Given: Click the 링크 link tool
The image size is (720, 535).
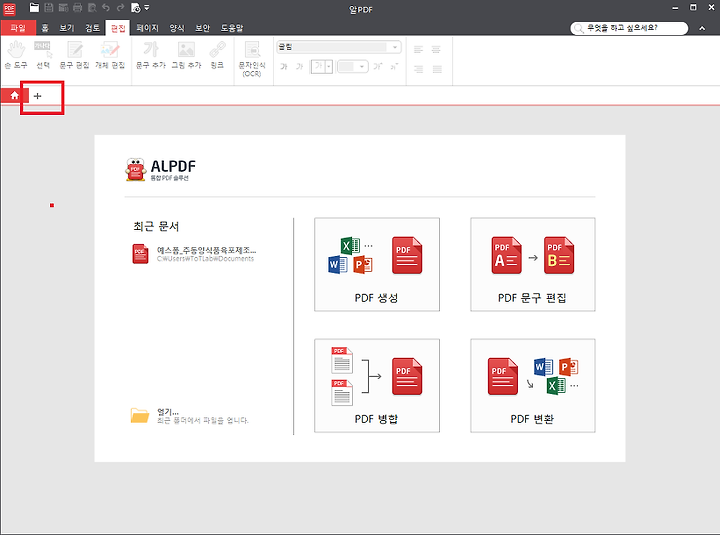Looking at the screenshot, I should [x=217, y=55].
